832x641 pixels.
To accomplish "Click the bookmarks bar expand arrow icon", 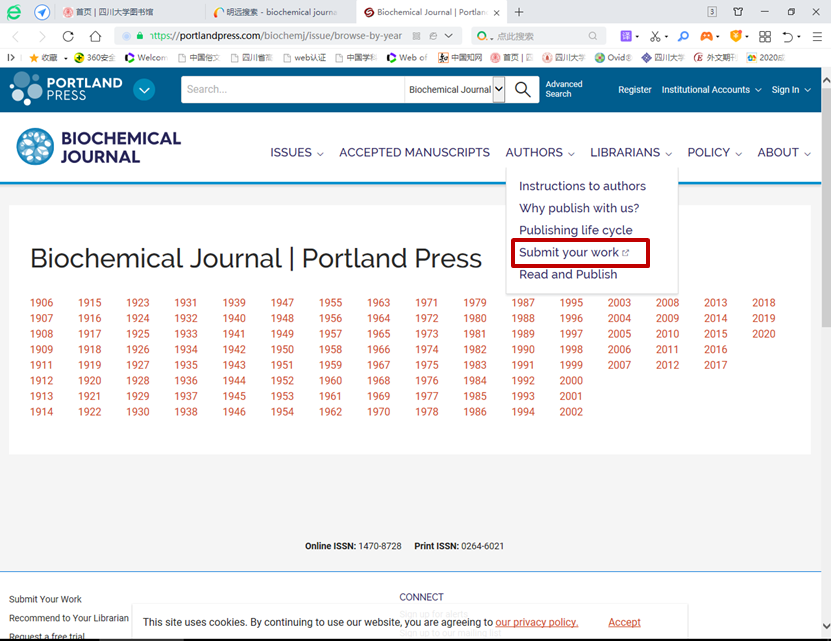I will tap(11, 58).
